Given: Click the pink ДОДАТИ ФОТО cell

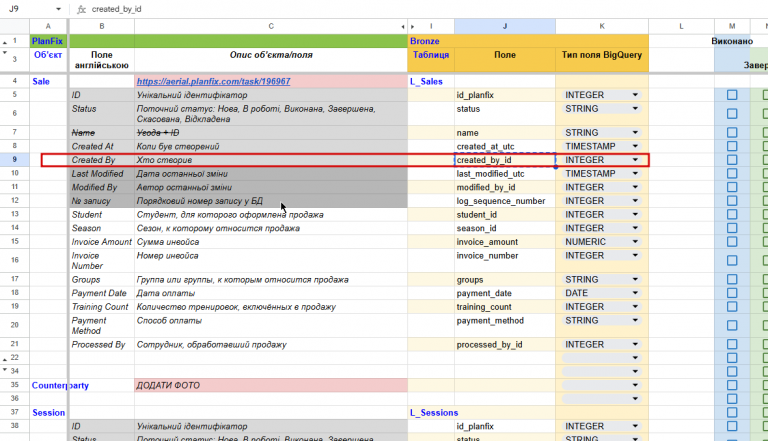Looking at the screenshot, I should coord(271,385).
